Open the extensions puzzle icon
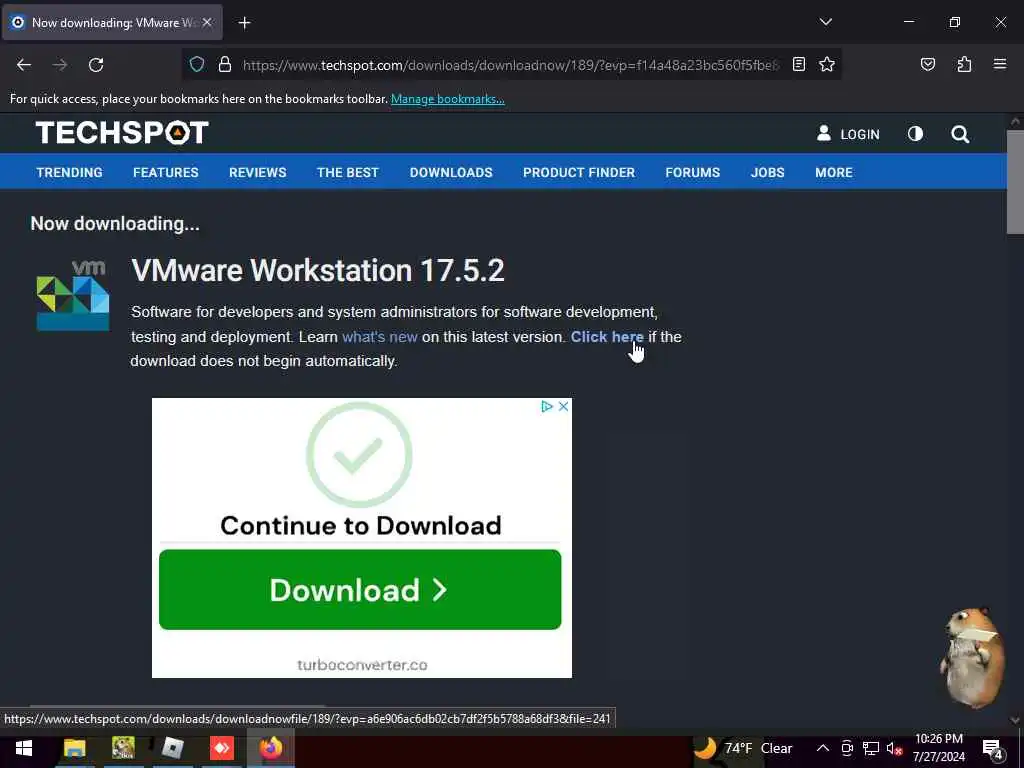Viewport: 1024px width, 768px height. click(964, 64)
